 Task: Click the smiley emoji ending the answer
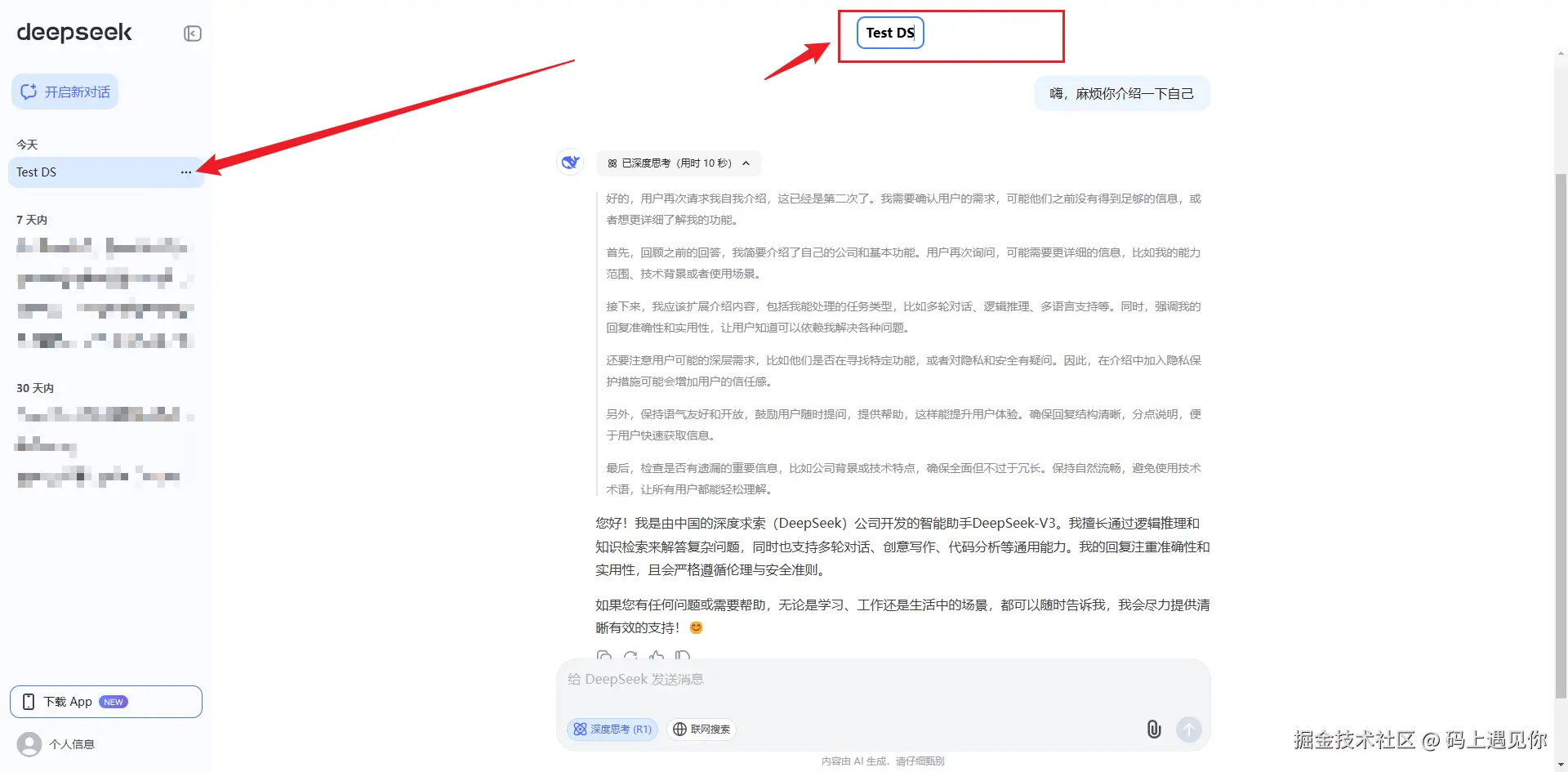[696, 627]
